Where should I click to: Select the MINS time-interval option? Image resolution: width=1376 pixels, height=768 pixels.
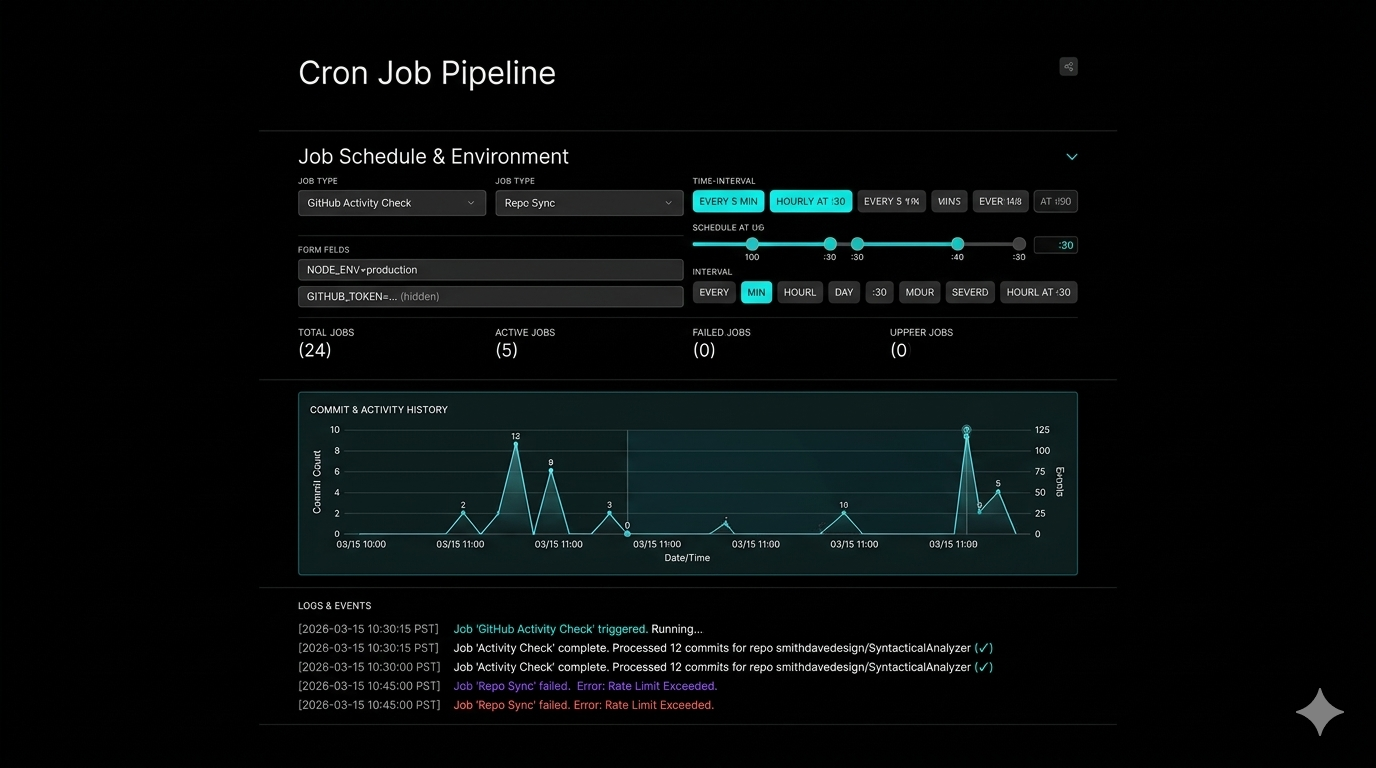pos(948,200)
